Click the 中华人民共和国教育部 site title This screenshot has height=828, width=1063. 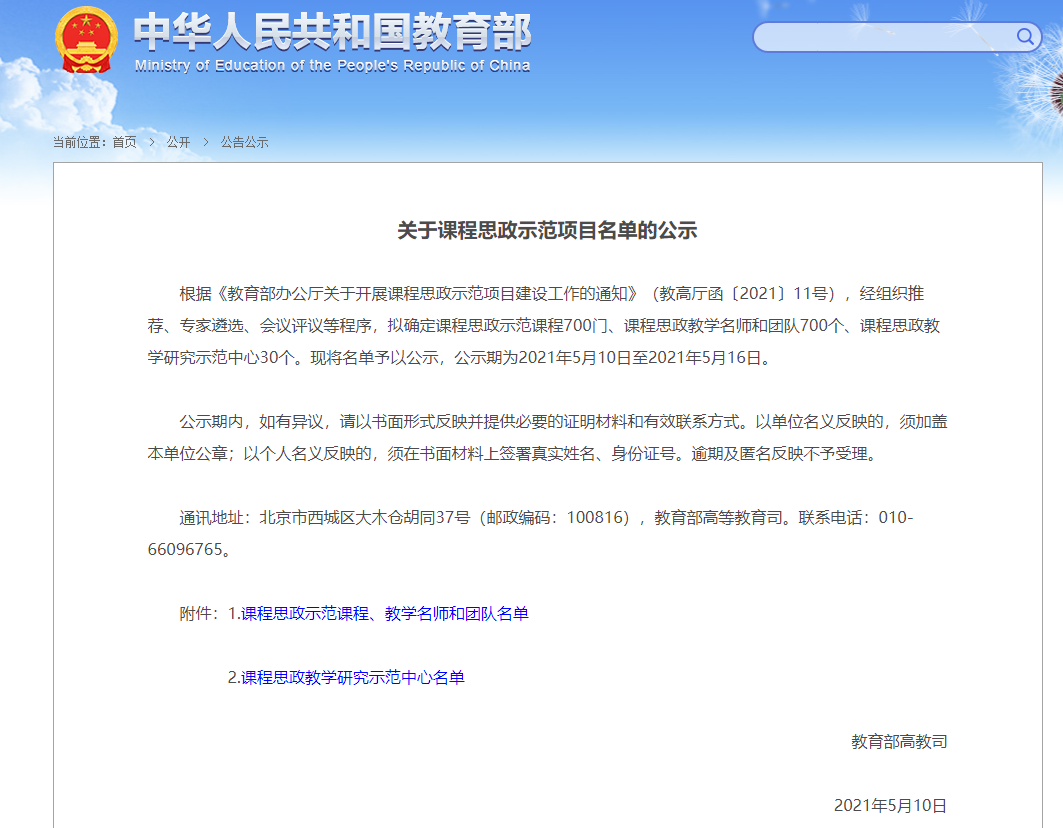[x=332, y=32]
